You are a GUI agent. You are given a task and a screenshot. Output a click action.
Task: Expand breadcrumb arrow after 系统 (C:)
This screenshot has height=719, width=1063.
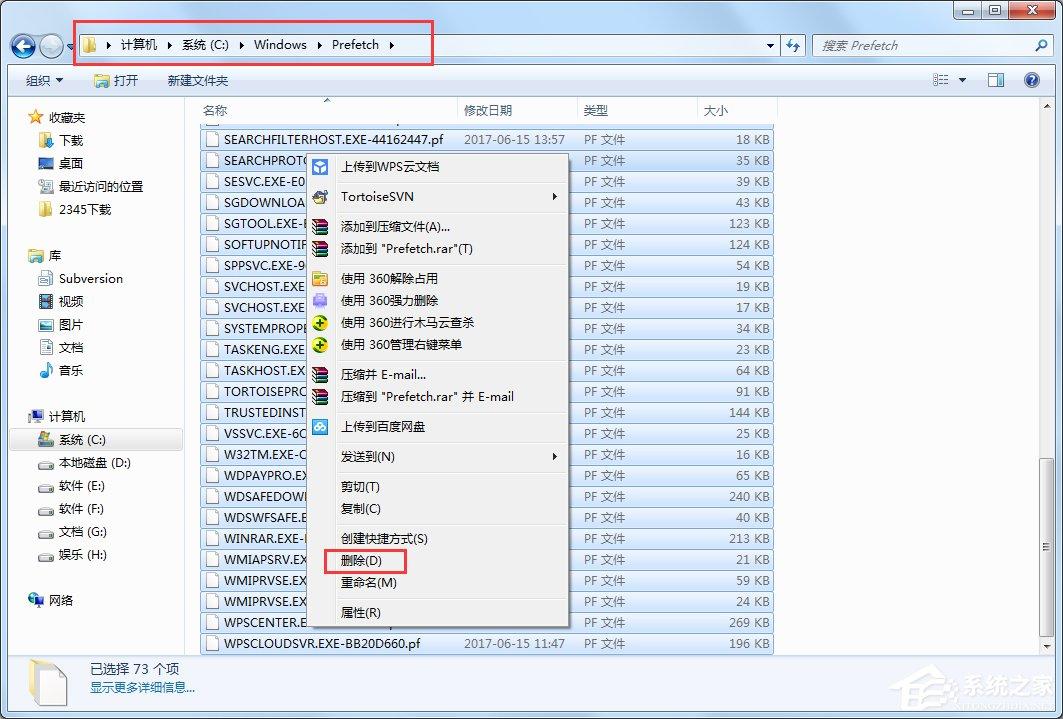click(x=241, y=45)
